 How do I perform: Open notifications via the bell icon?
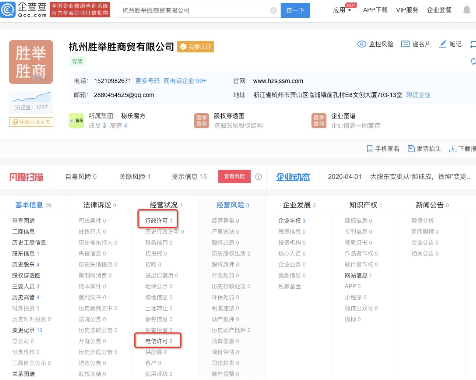pos(467,10)
